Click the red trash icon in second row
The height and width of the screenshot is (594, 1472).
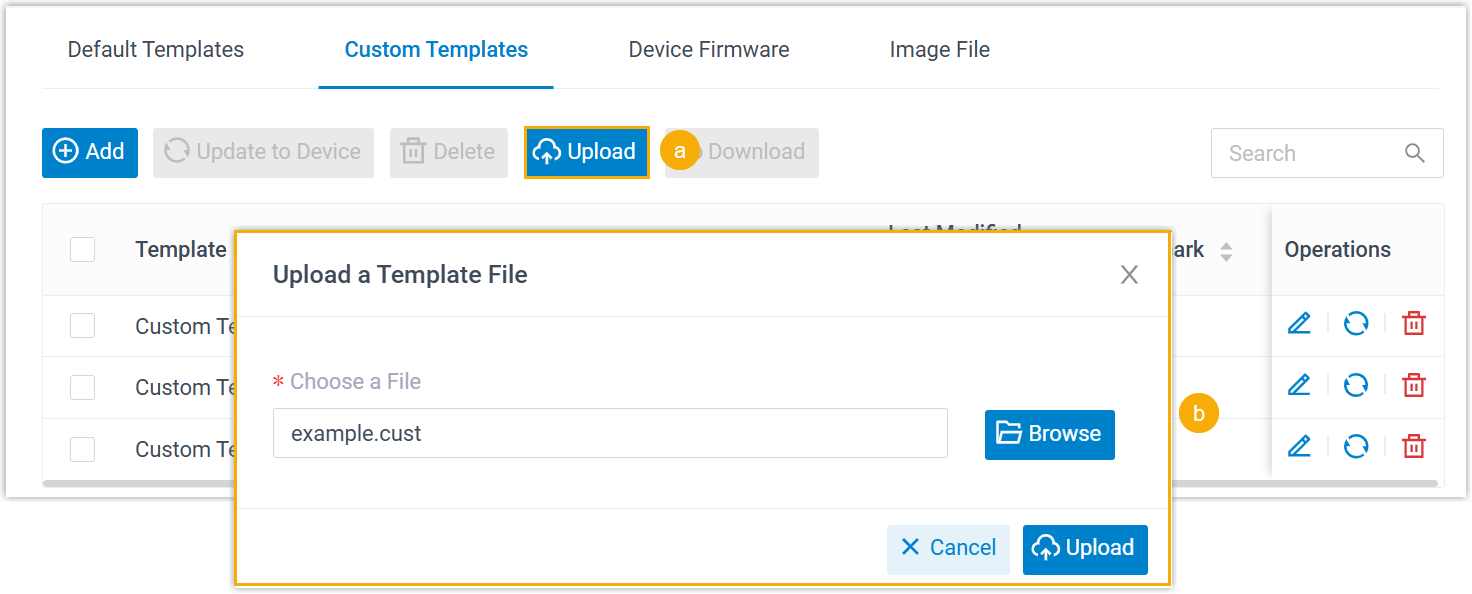(x=1414, y=385)
